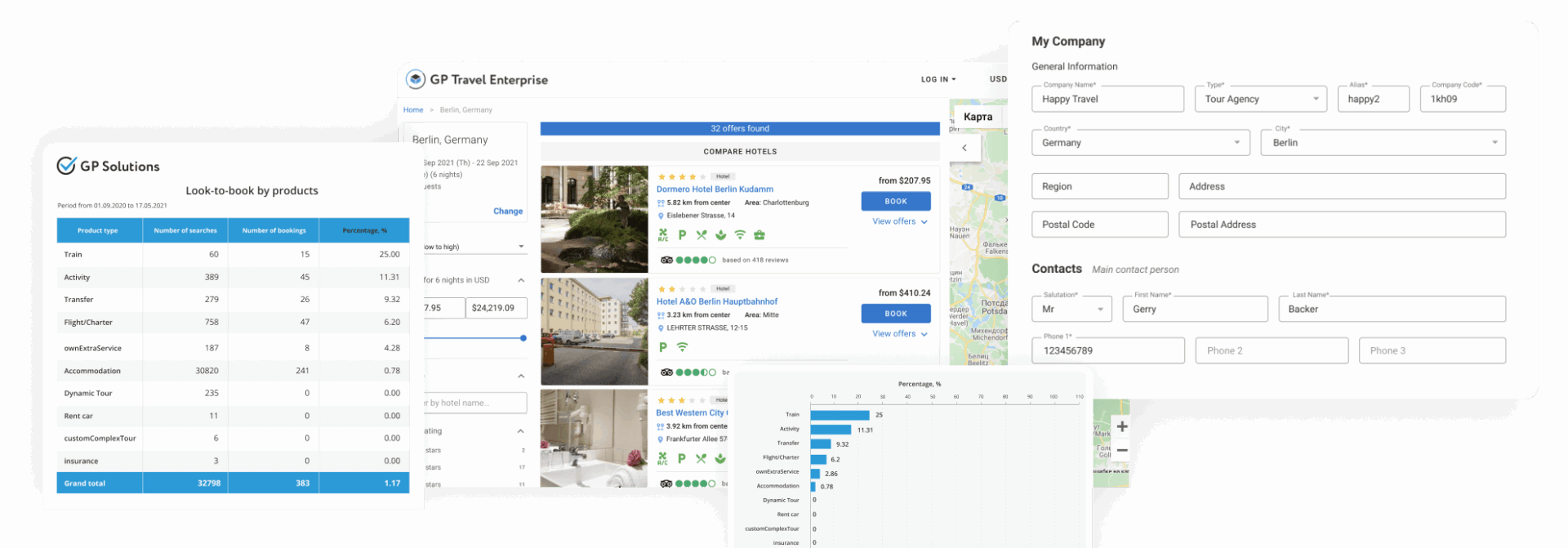
Task: Click the GP Solutions checkmark logo
Action: click(x=66, y=166)
